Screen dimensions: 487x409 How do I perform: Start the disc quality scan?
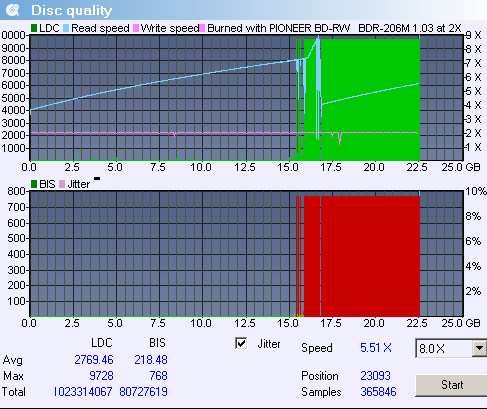point(451,385)
